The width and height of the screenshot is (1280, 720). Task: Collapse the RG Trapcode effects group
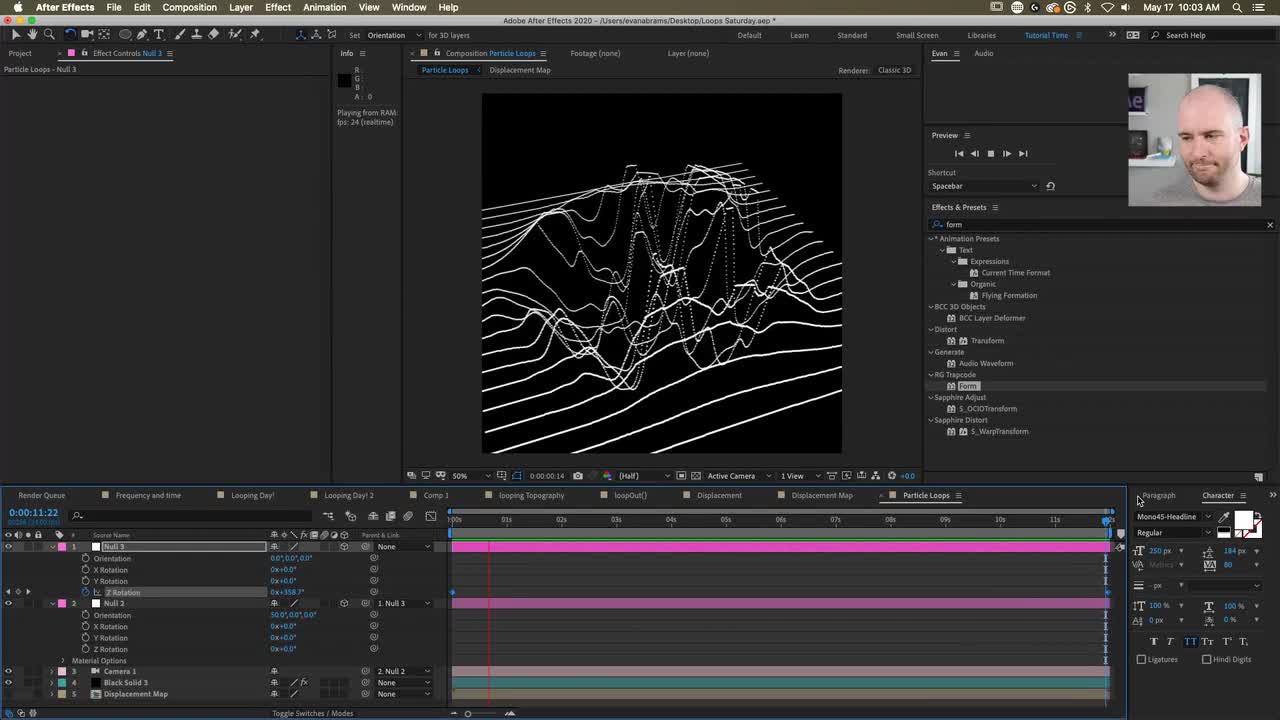point(932,375)
